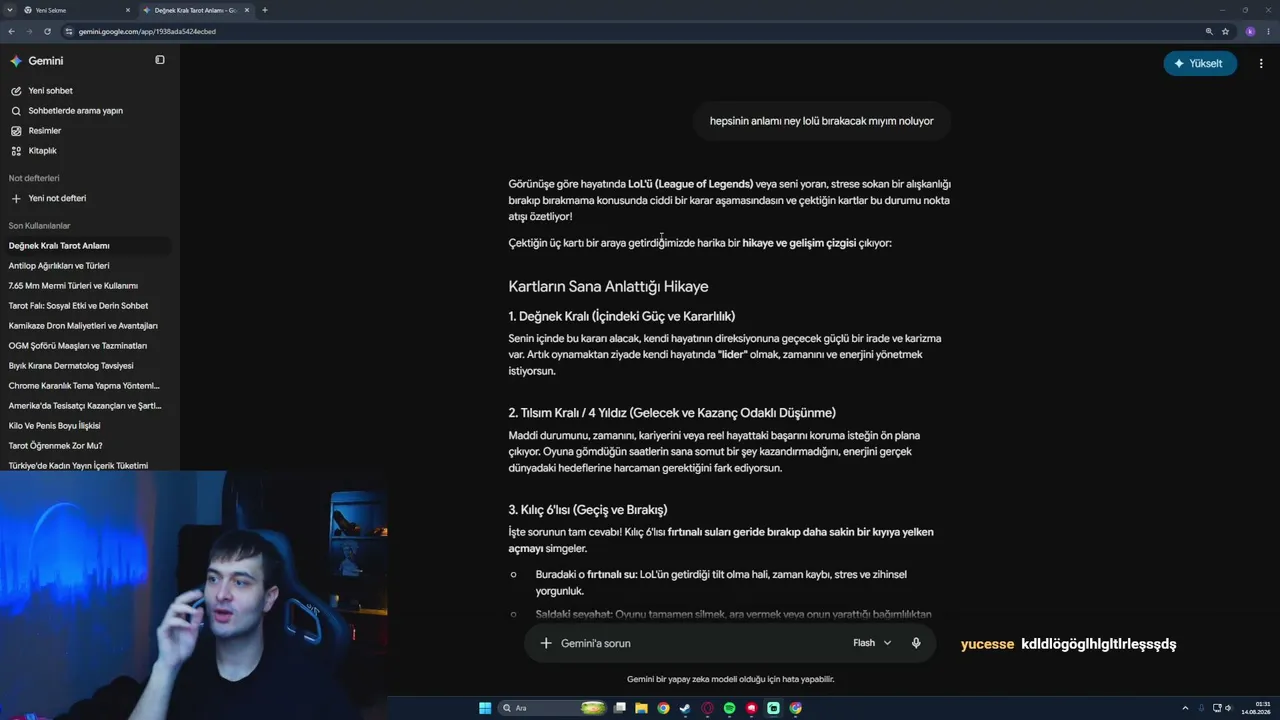This screenshot has height=720, width=1280.
Task: Open Spotify from the taskbar
Action: (729, 708)
